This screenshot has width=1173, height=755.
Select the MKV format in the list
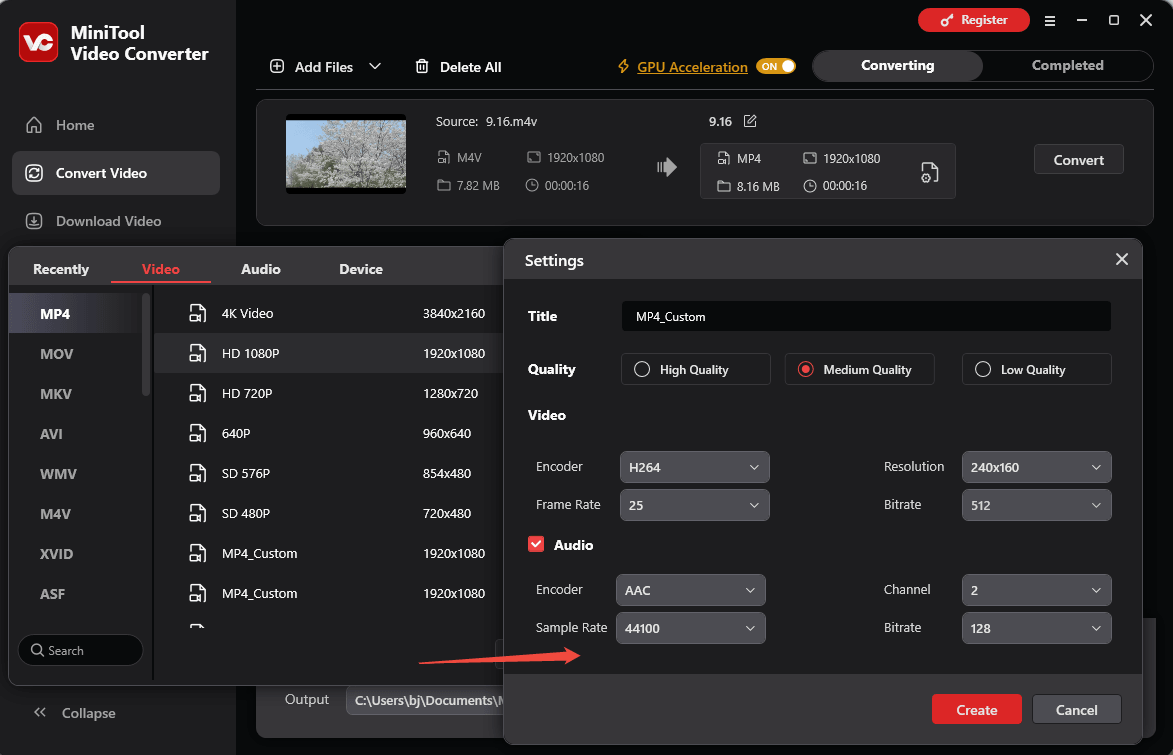click(56, 394)
